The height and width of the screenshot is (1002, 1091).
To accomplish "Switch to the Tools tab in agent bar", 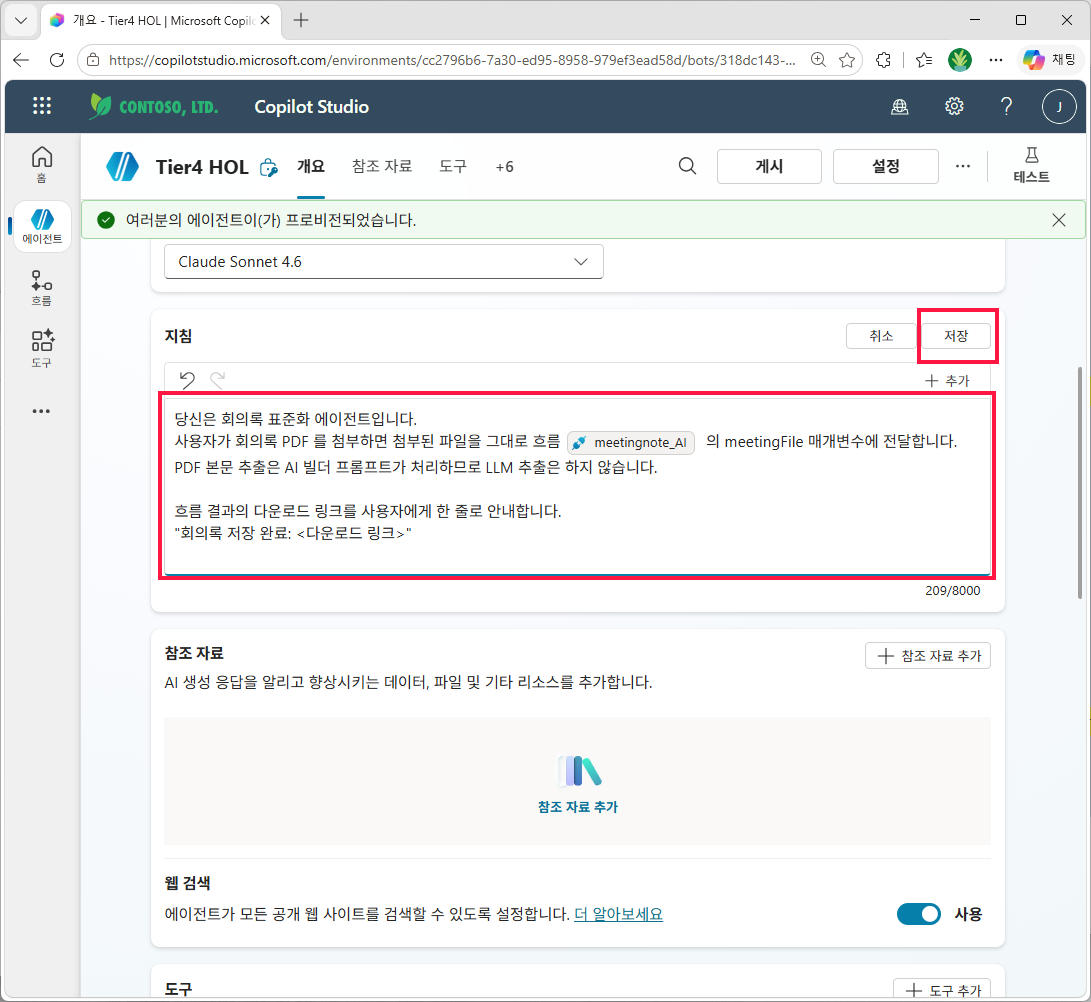I will (x=453, y=166).
